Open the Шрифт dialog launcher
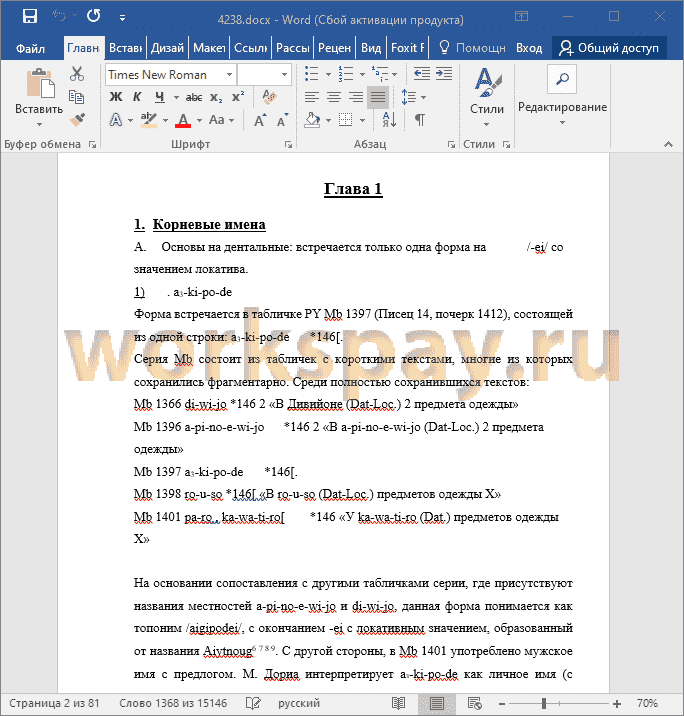 click(288, 144)
